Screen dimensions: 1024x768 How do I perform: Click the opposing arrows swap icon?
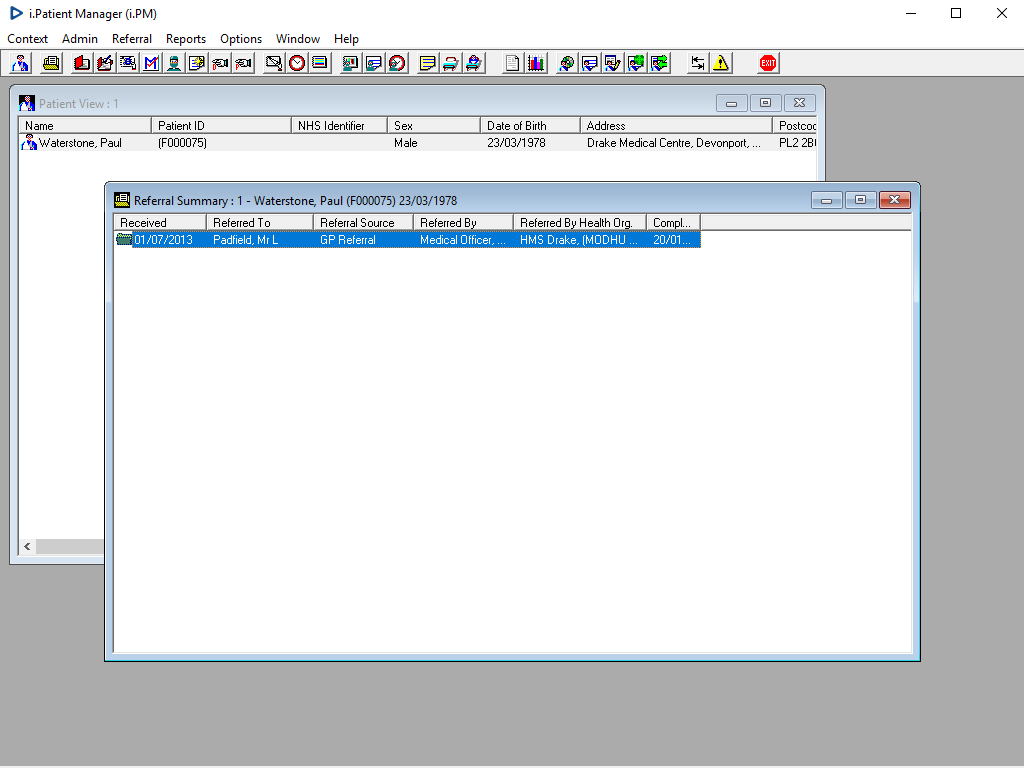click(697, 63)
